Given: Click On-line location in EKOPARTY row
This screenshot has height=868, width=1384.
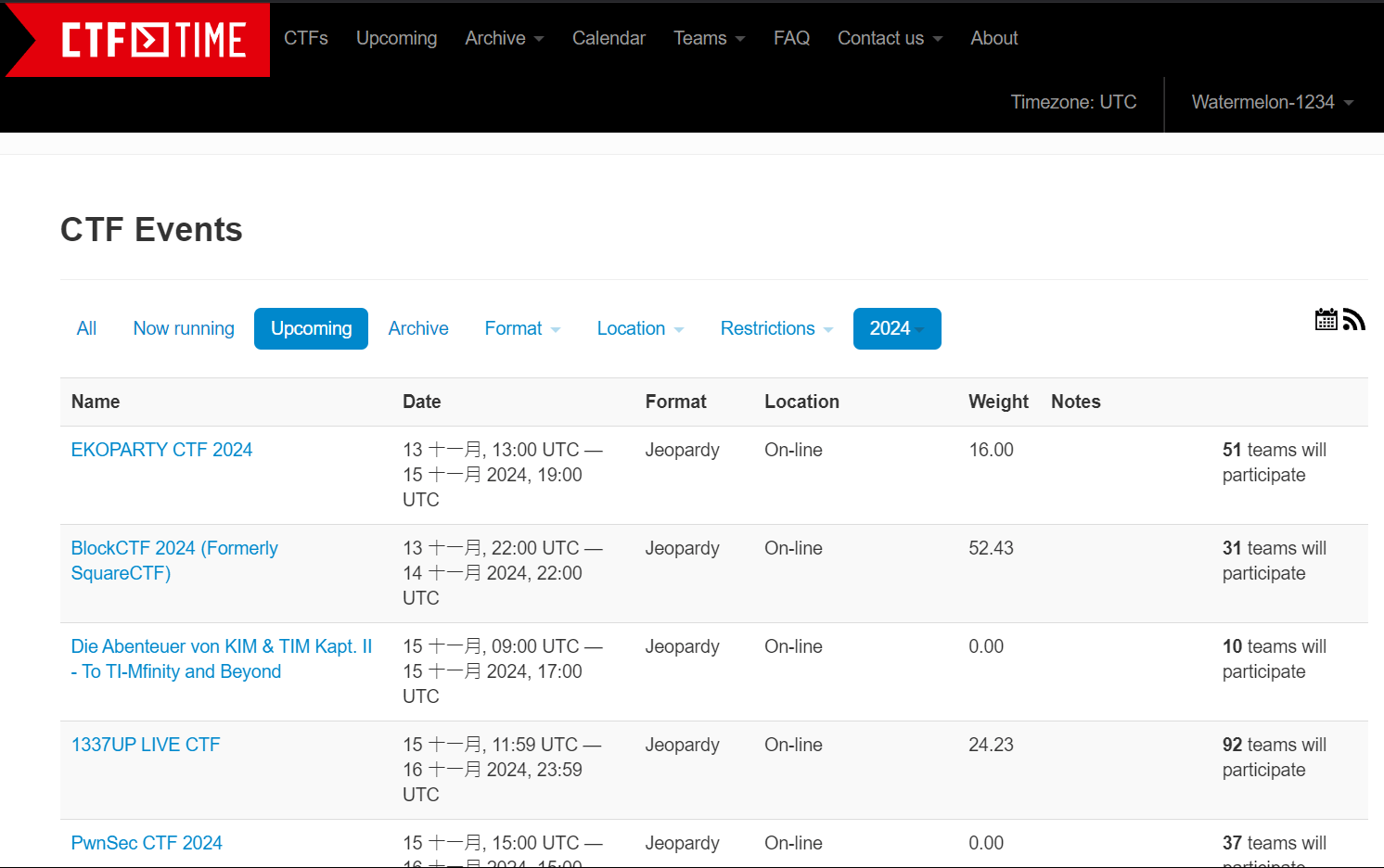Looking at the screenshot, I should point(794,450).
